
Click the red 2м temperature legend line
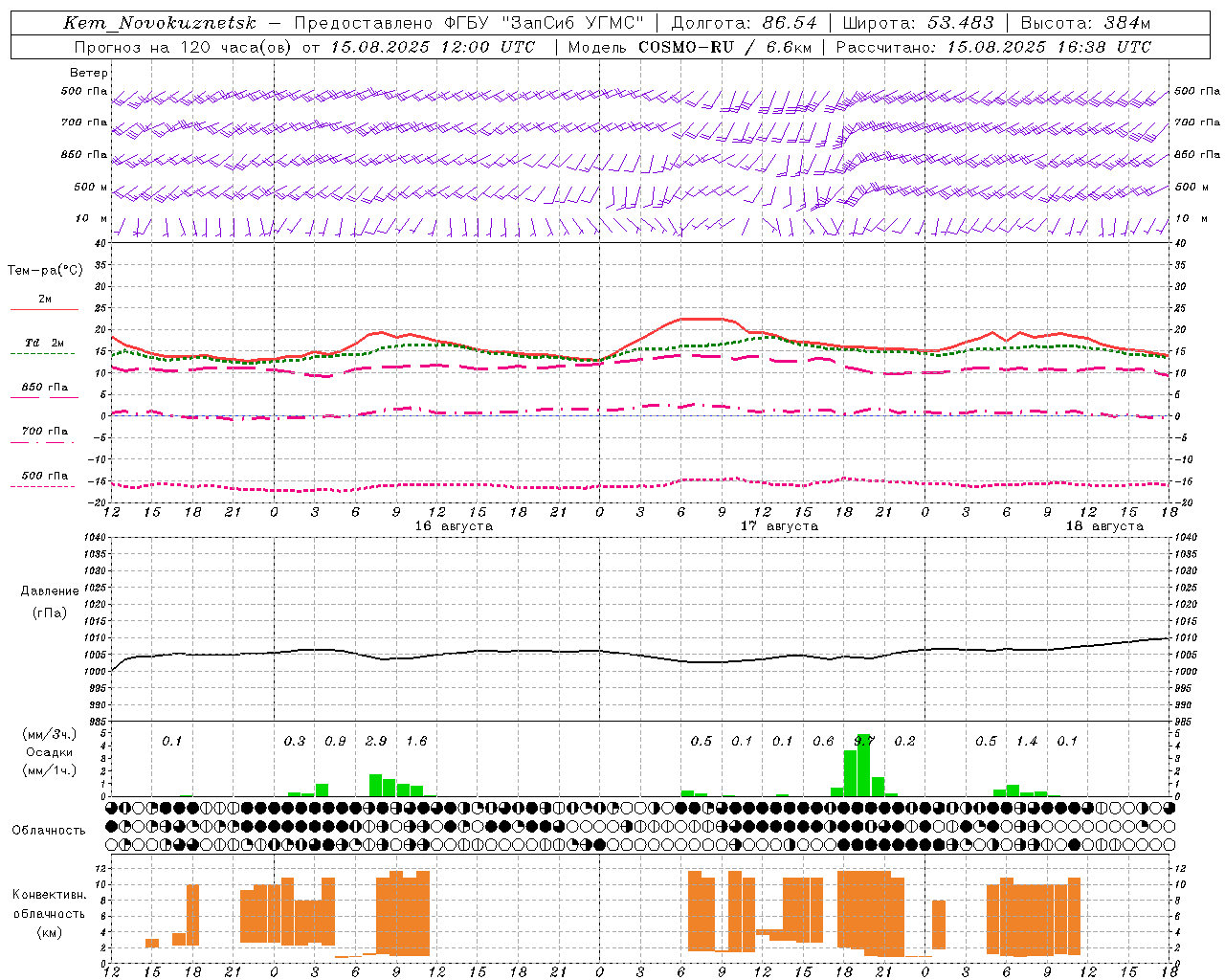click(44, 310)
